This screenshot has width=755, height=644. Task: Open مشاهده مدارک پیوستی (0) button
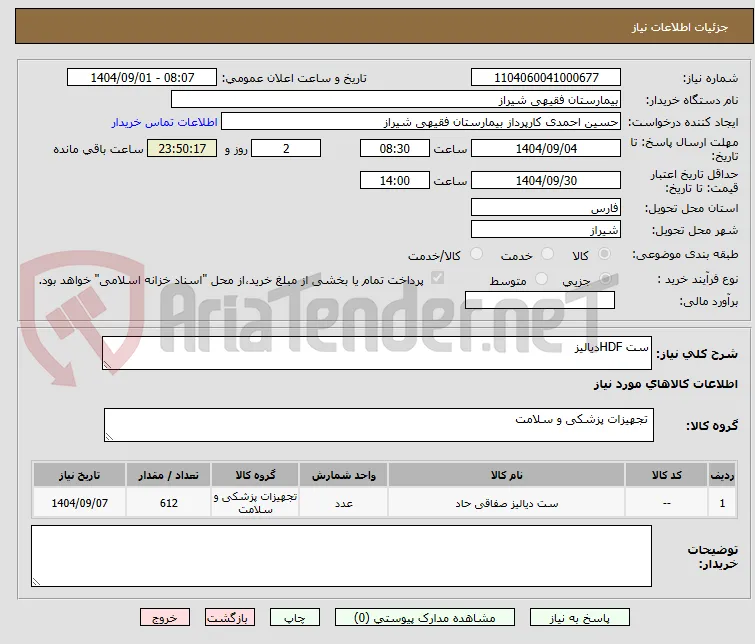click(425, 618)
